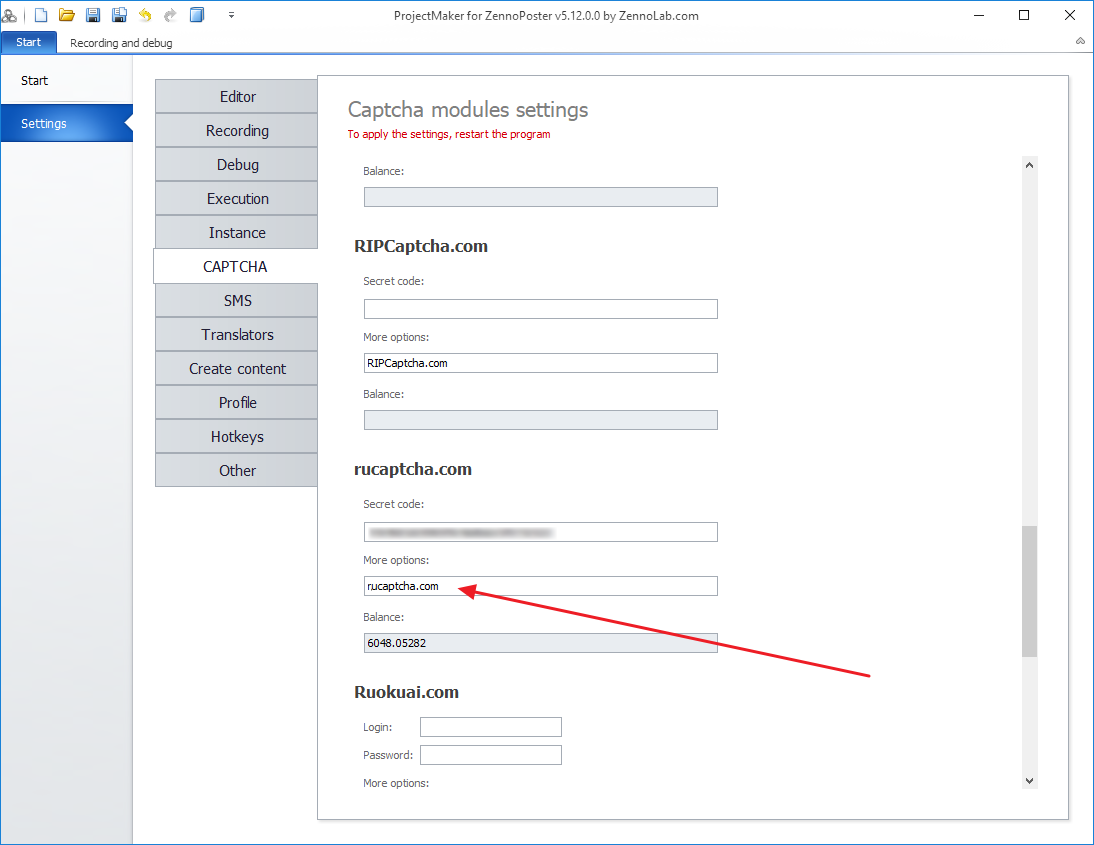Open the Create content settings section
Screen dimensions: 1094x845
(x=237, y=368)
